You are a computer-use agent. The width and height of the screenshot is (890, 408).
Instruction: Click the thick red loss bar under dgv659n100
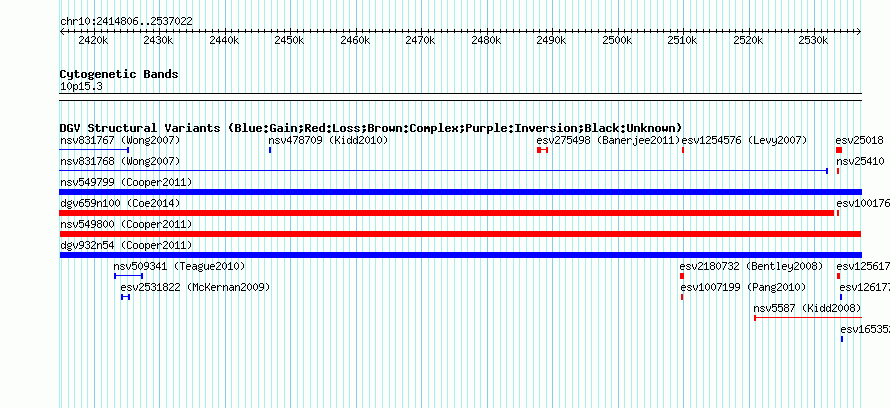447,213
